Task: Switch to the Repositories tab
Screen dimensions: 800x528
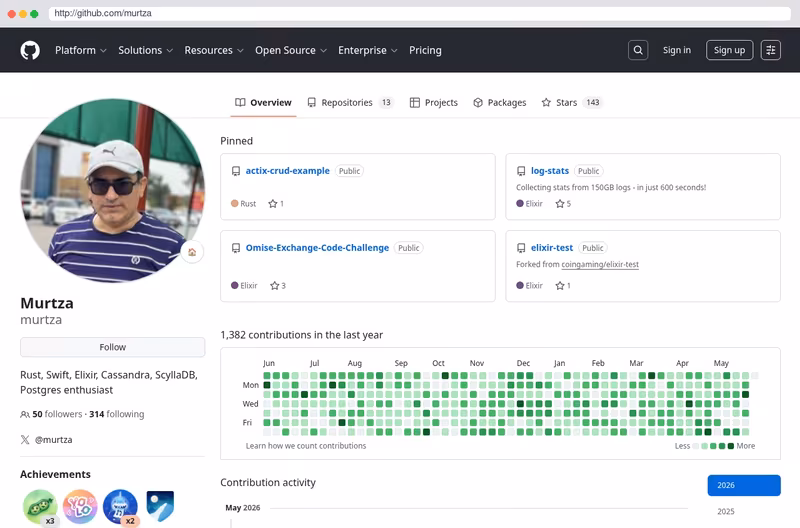Action: tap(350, 103)
